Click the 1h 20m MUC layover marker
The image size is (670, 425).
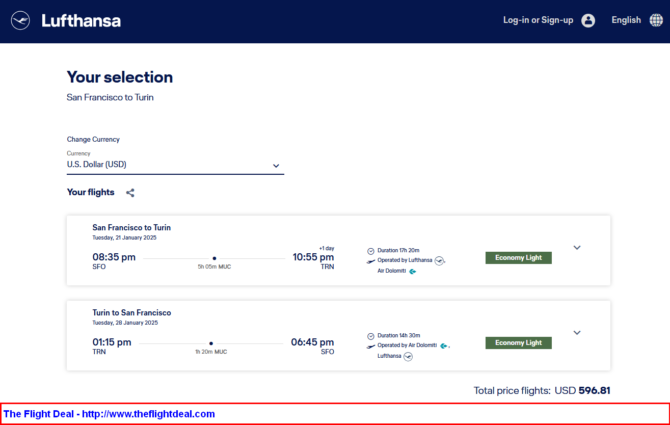[x=211, y=343]
